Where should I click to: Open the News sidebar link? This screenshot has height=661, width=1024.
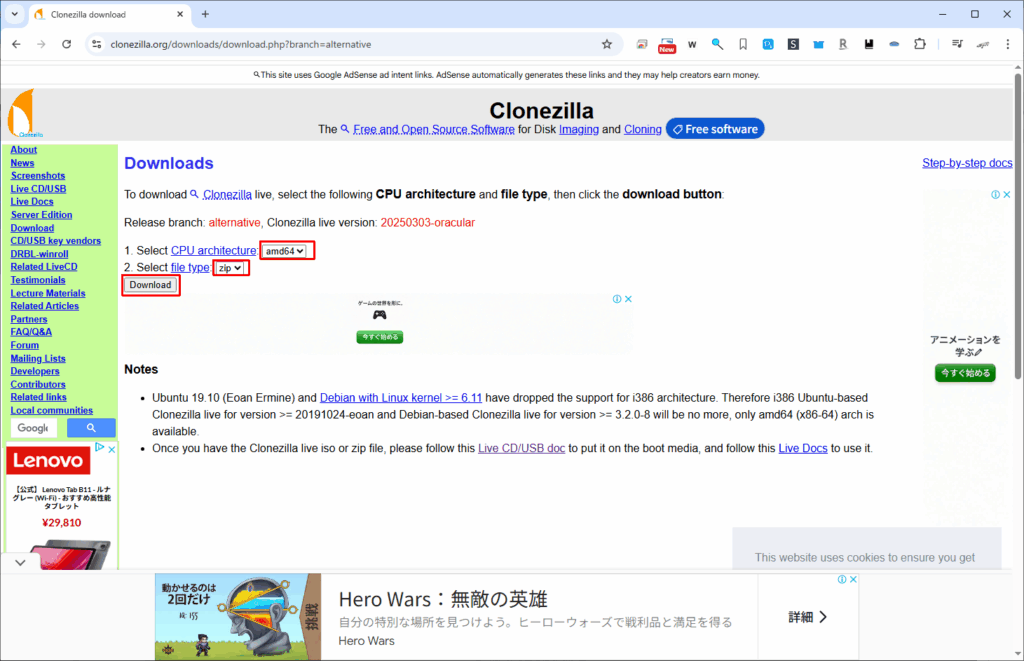pyautogui.click(x=22, y=163)
